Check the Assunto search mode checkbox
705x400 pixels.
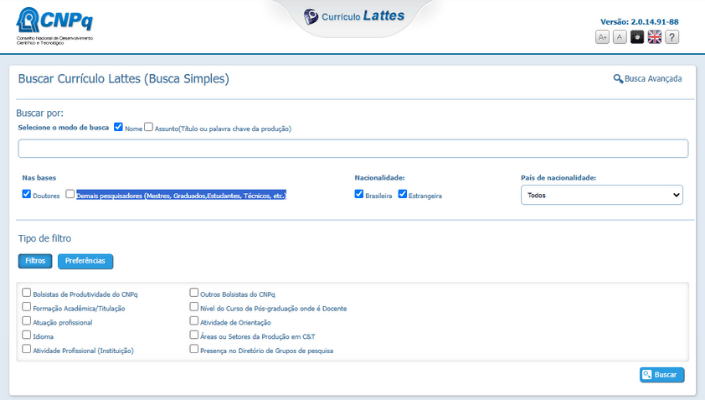[x=148, y=127]
